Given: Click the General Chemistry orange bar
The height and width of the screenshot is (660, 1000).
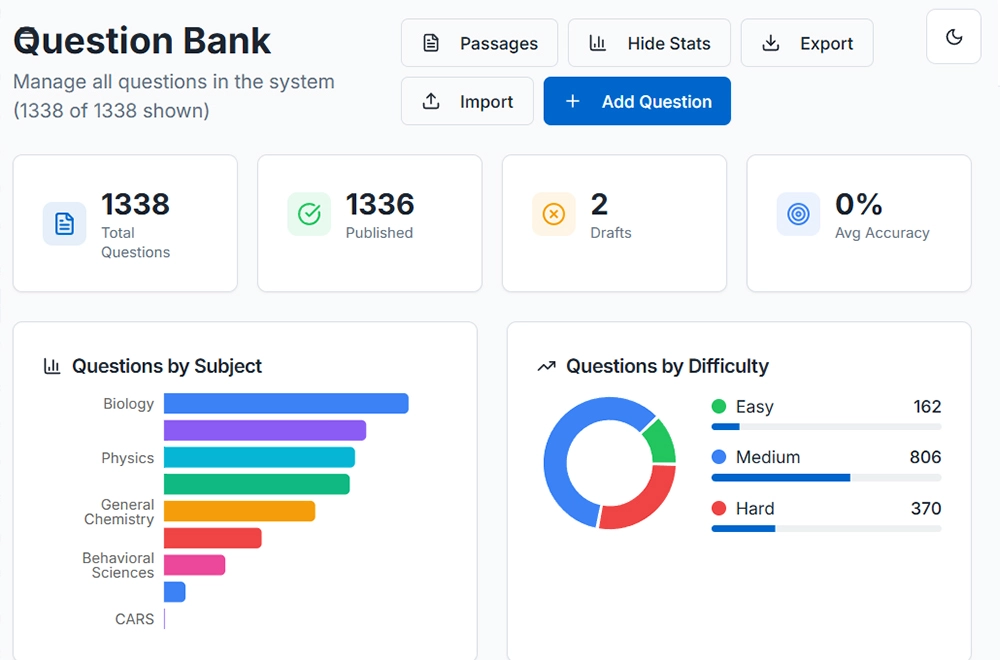Looking at the screenshot, I should [x=240, y=511].
